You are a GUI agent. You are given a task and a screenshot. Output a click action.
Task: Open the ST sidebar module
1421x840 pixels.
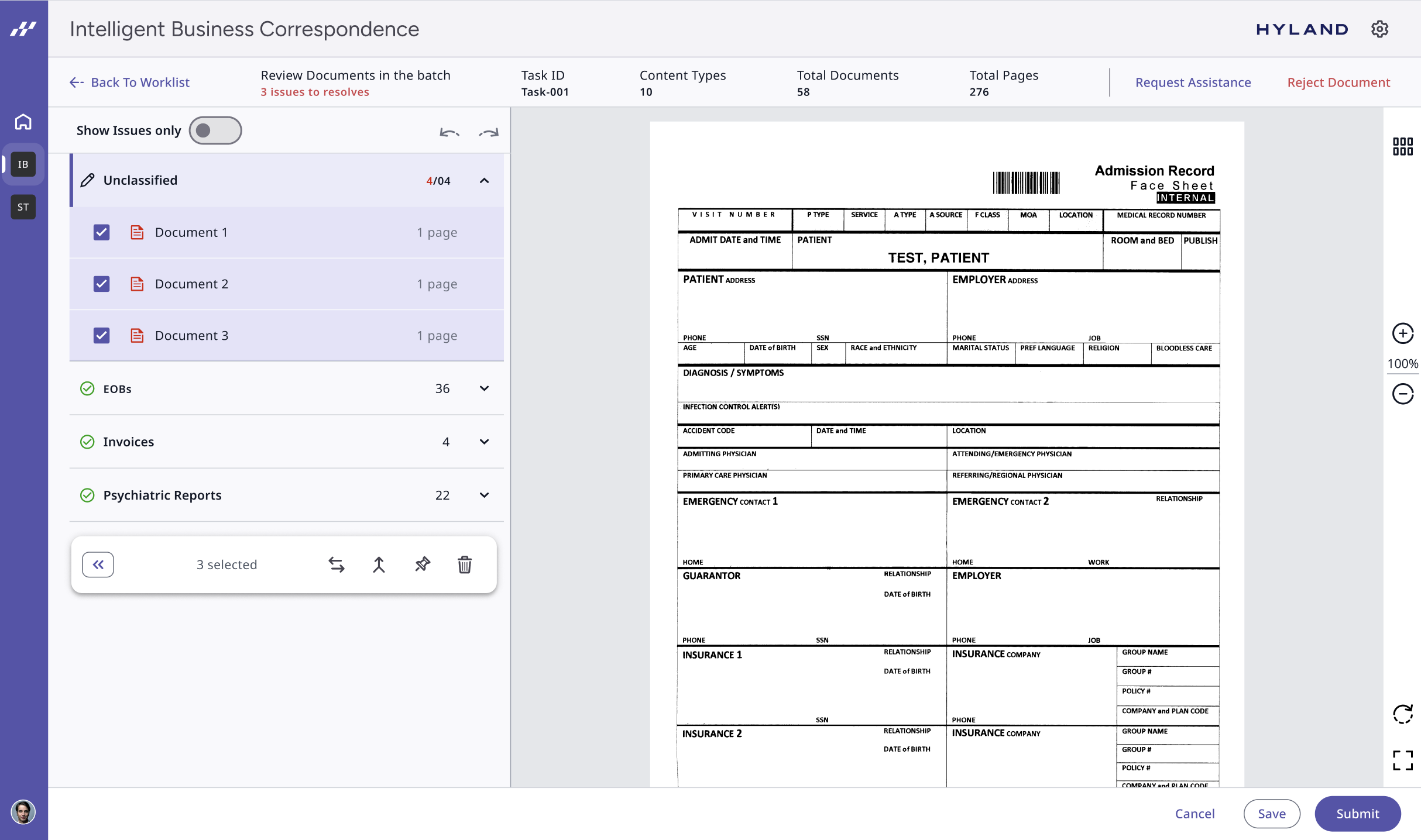(23, 207)
